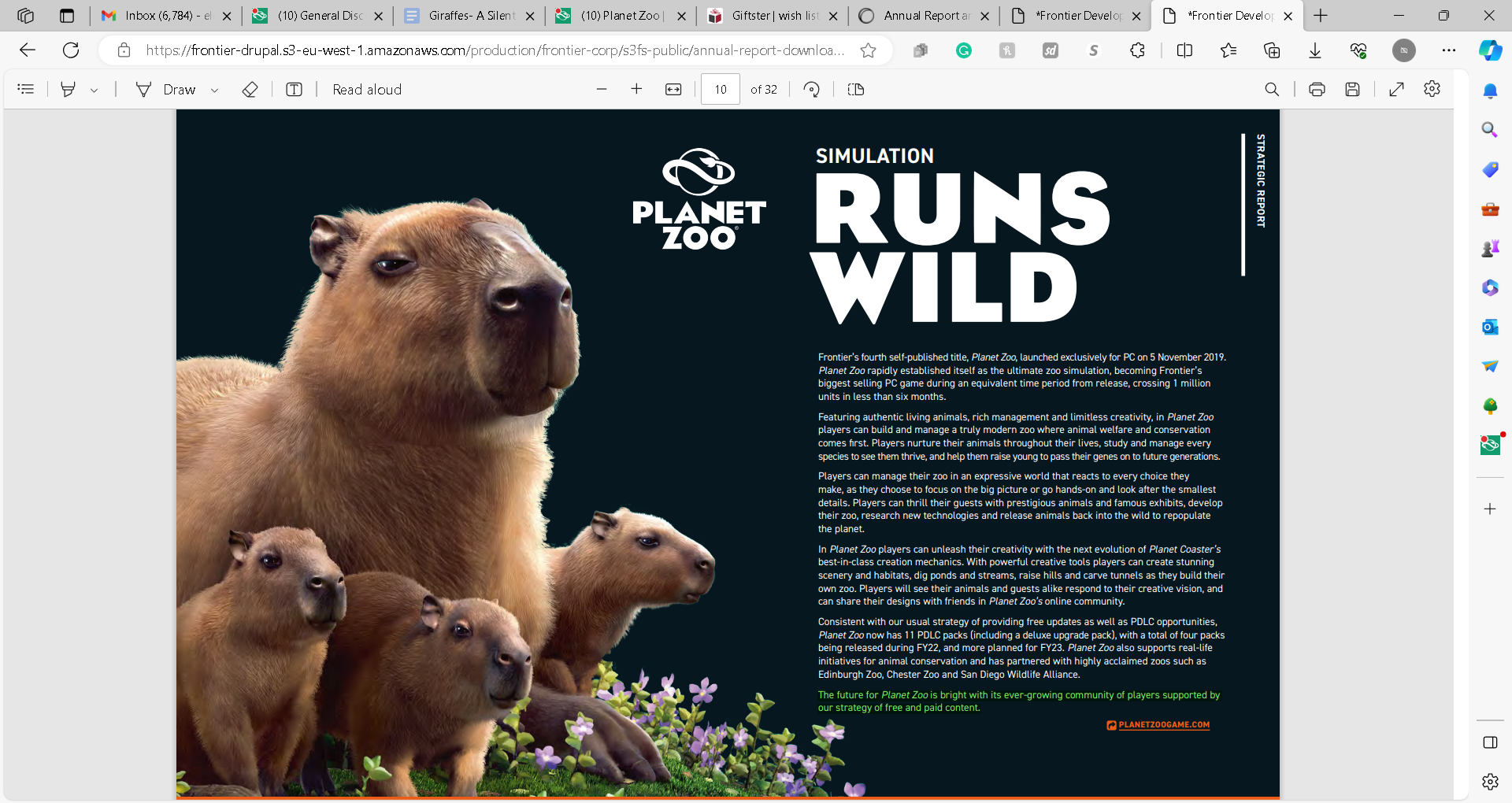The width and height of the screenshot is (1512, 803).
Task: Add this page to favorites
Action: (869, 50)
